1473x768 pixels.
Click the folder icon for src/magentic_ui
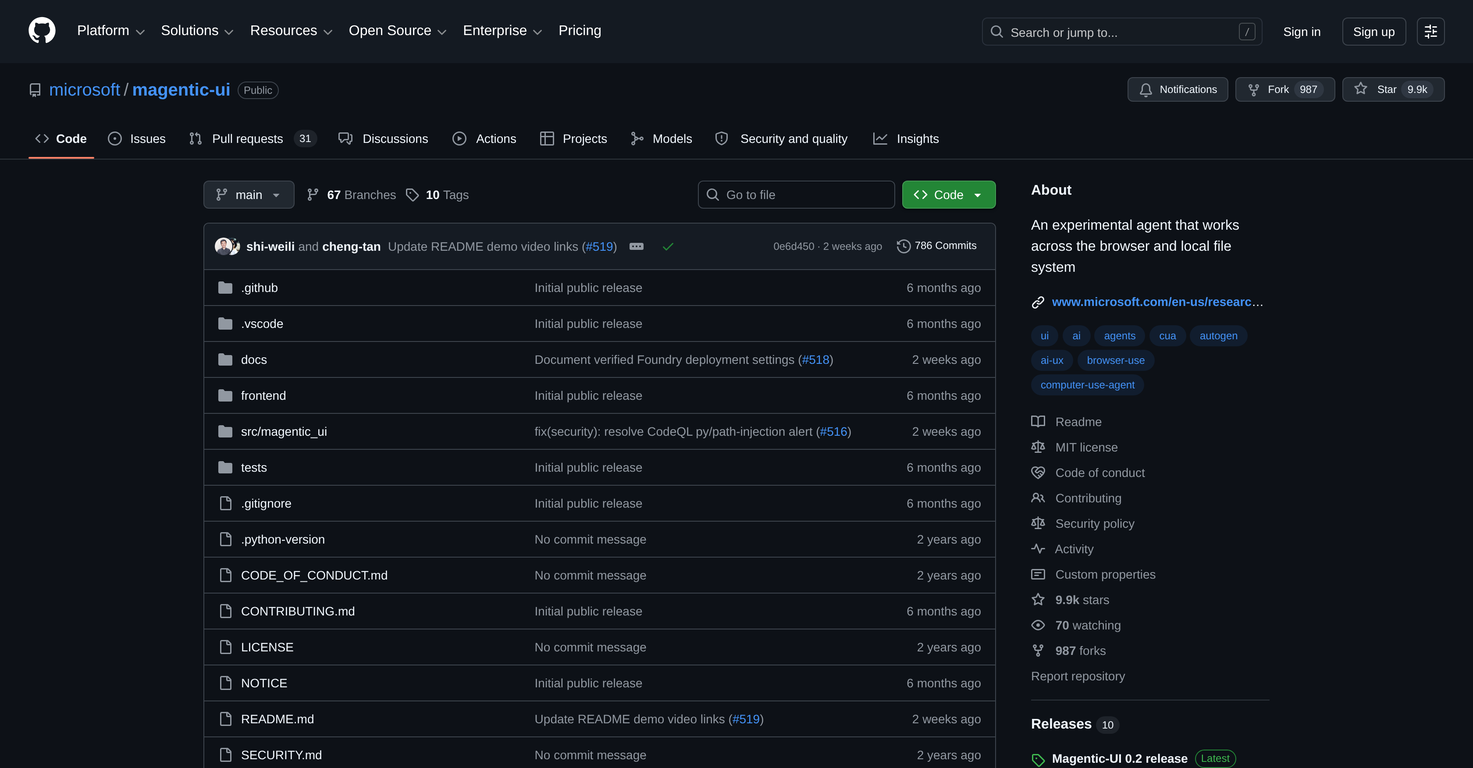(x=225, y=432)
